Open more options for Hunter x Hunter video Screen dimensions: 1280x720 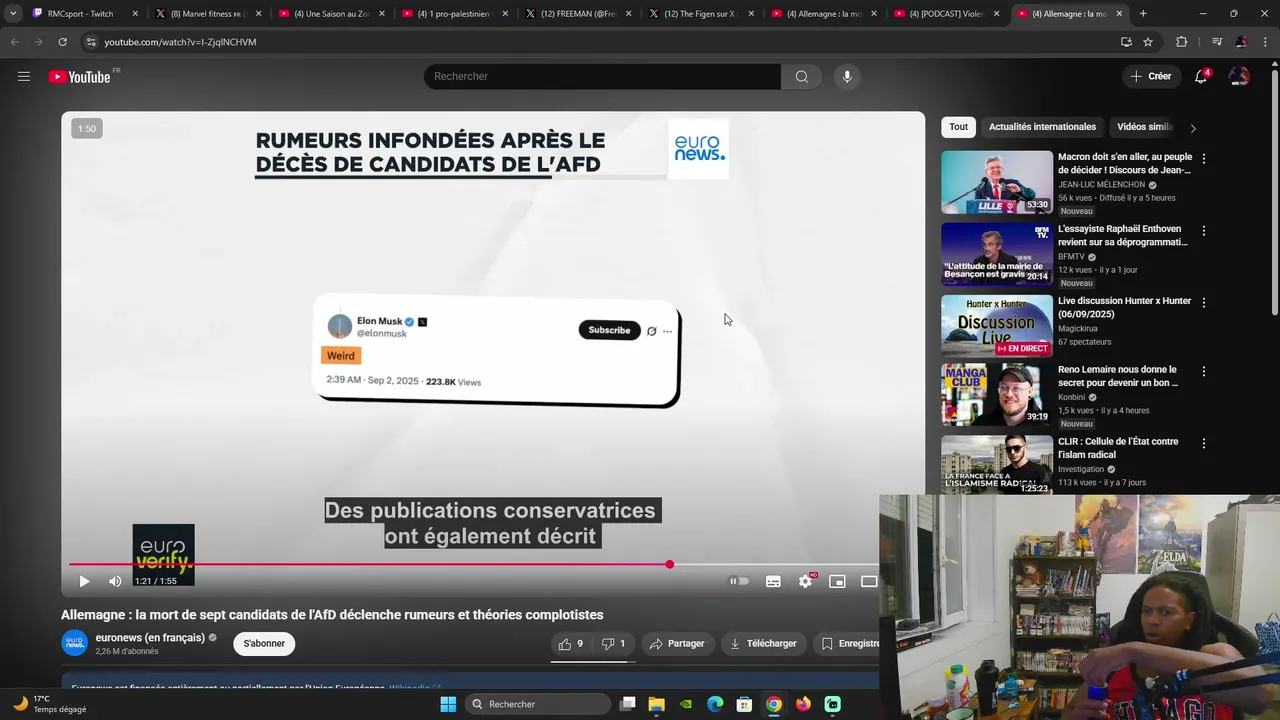[x=1204, y=303]
